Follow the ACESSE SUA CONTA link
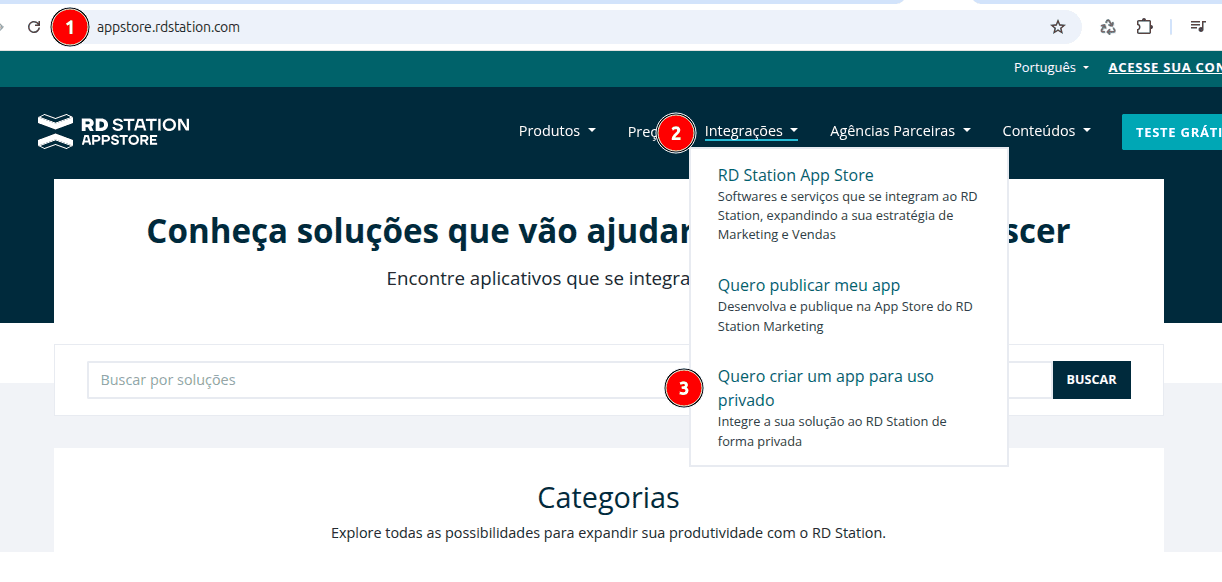 (1165, 68)
